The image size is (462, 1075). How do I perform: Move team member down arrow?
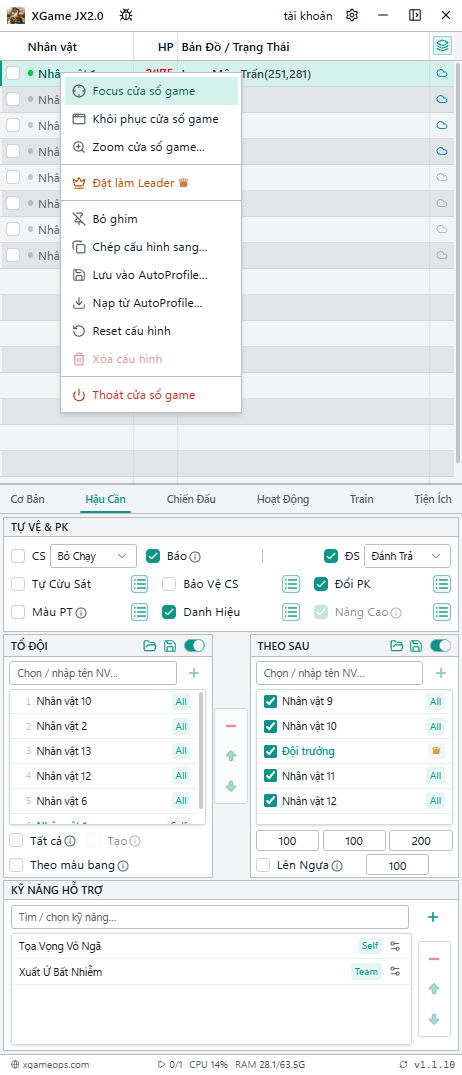tap(231, 786)
